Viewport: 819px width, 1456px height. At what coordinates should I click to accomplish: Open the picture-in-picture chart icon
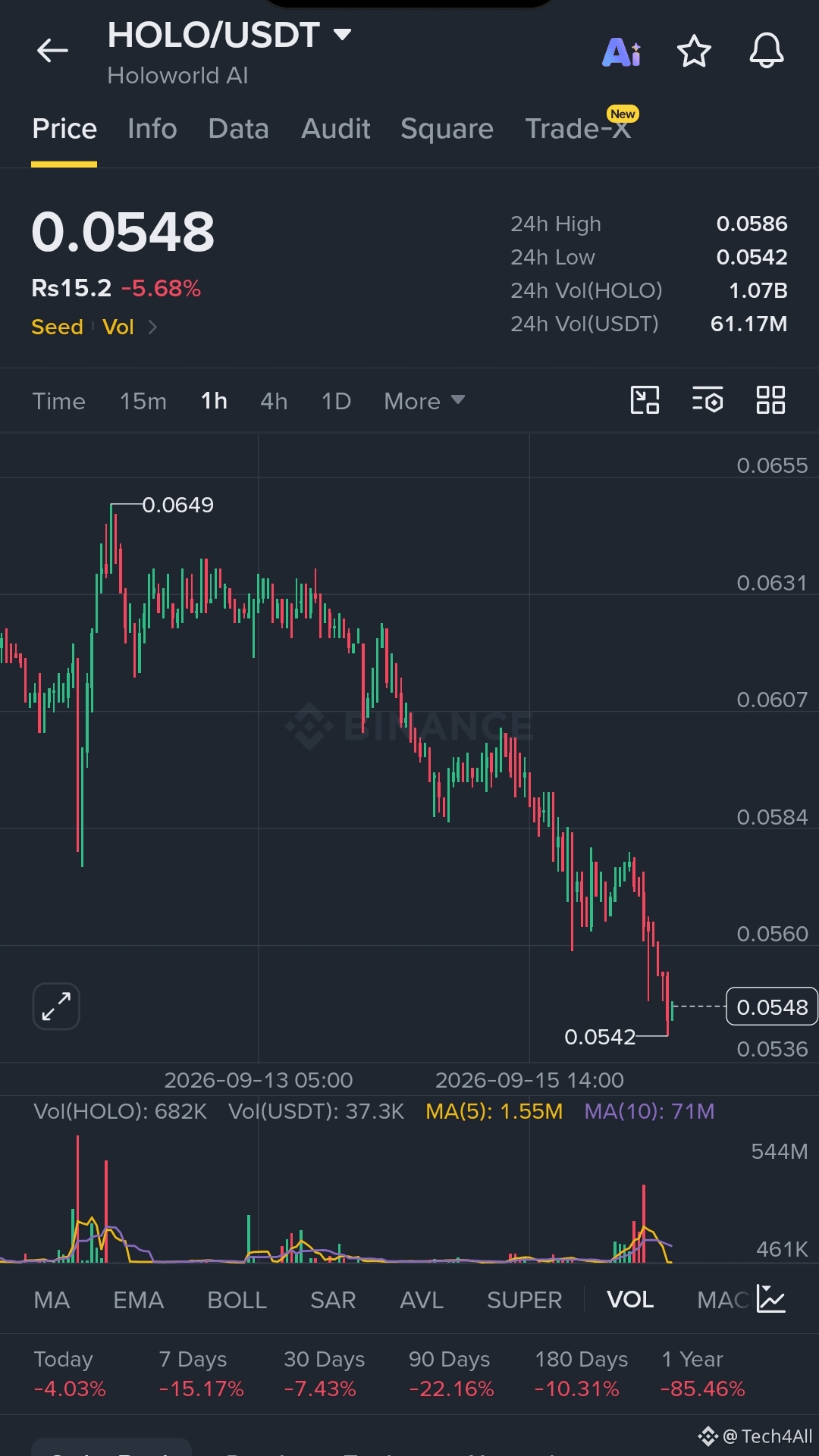[645, 399]
